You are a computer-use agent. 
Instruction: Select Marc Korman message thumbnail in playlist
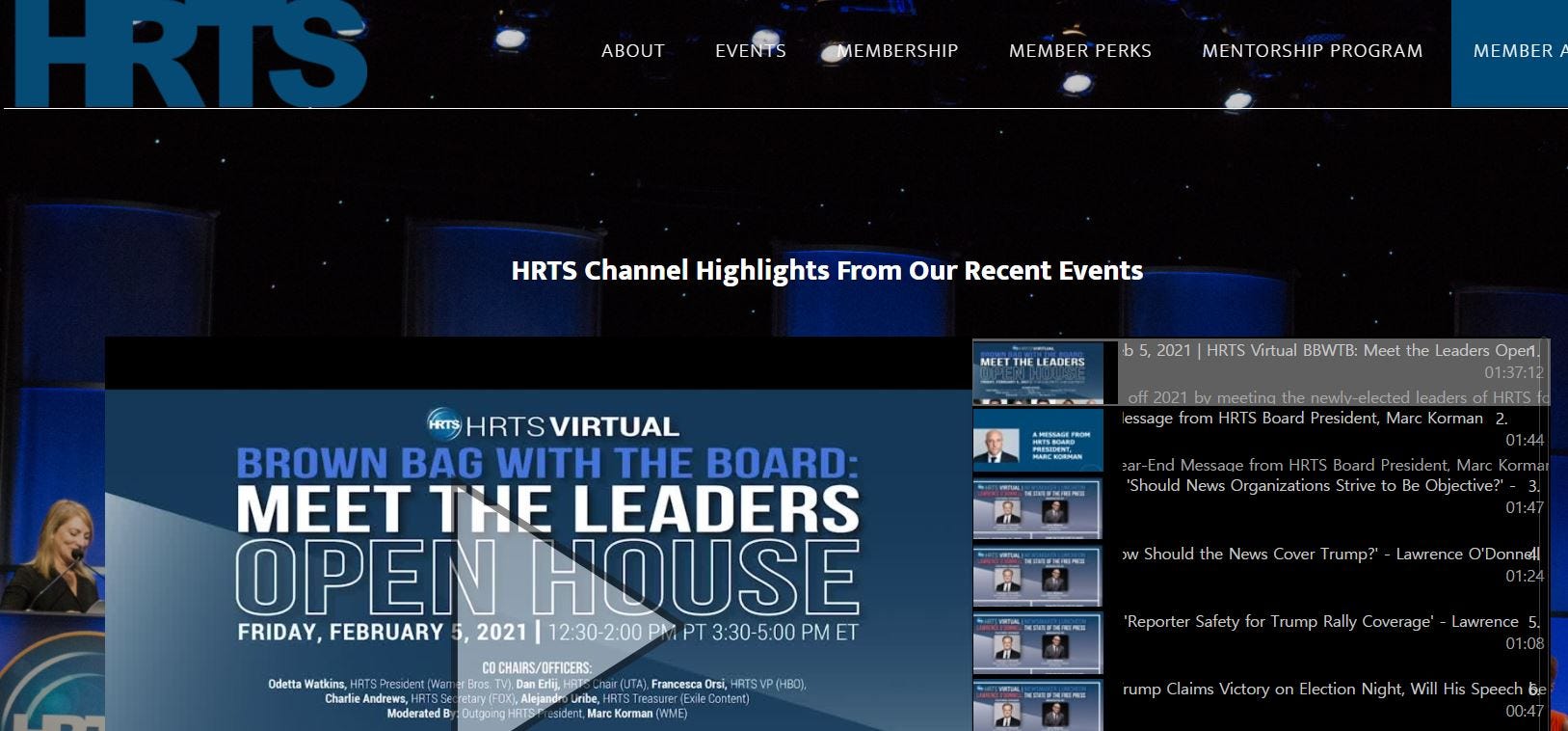tap(1038, 440)
